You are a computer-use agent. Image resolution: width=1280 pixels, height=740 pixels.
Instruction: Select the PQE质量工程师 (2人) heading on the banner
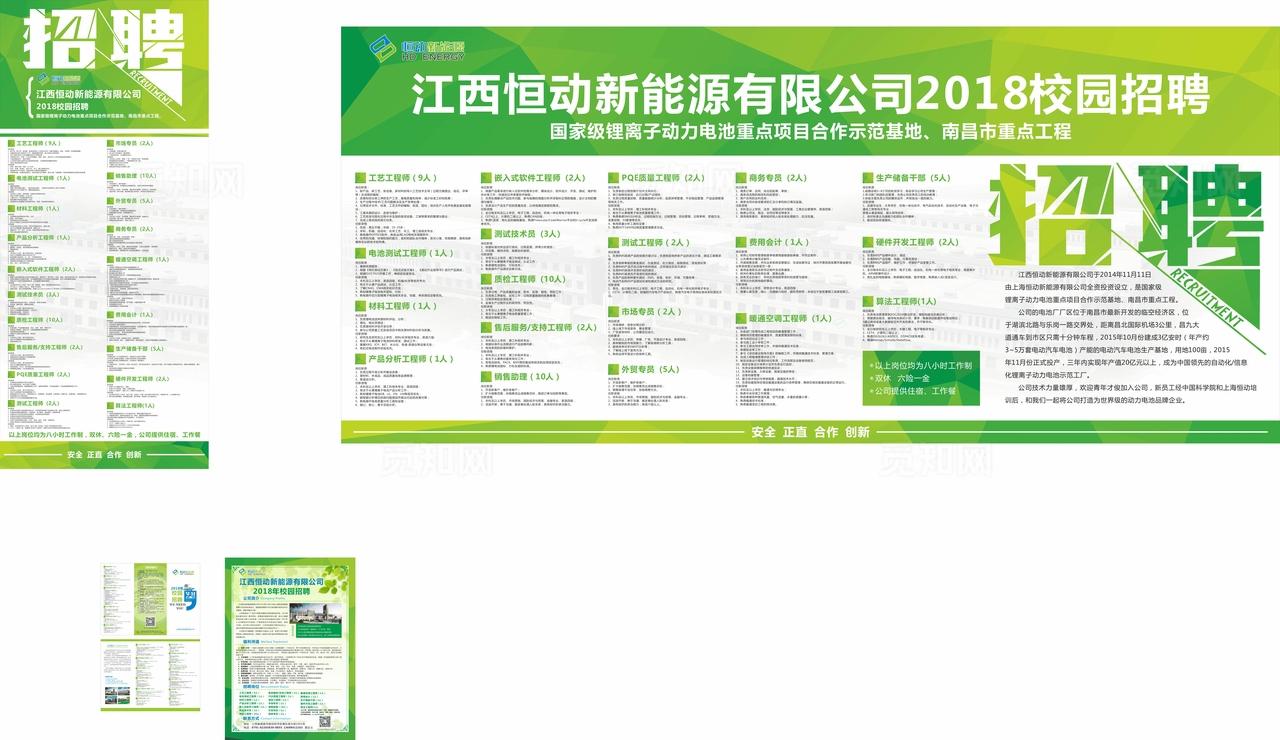click(x=663, y=178)
